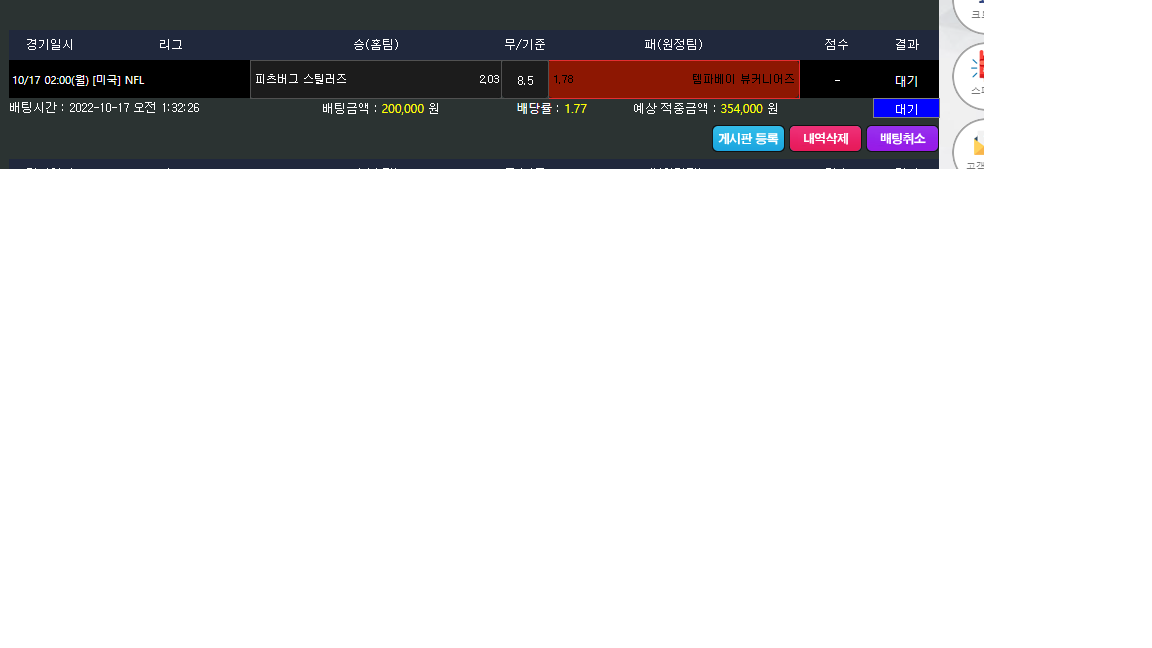Click the 8.5 handicap value cell

[x=525, y=80]
